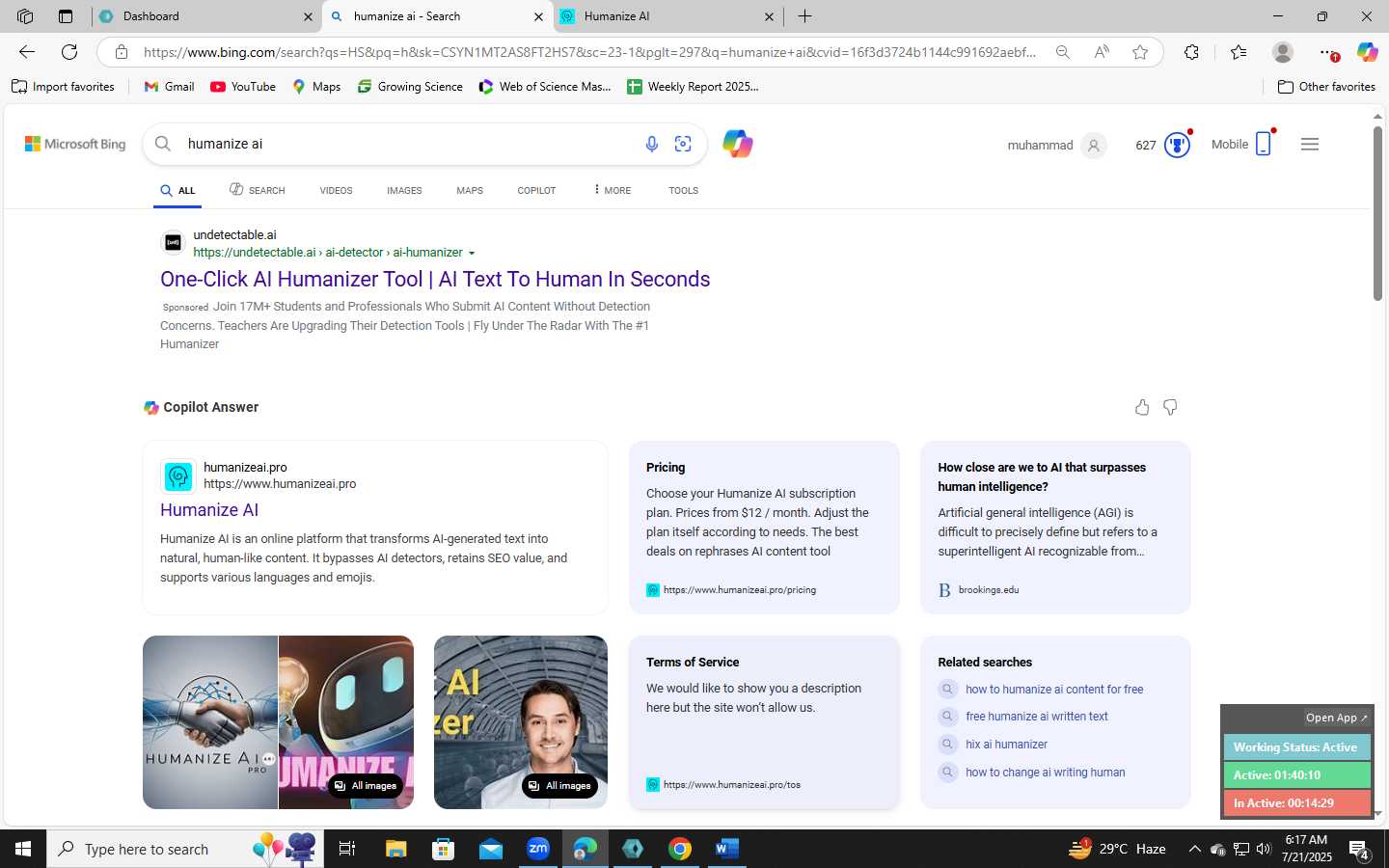Open Bing hamburger settings menu

pos(1309,144)
